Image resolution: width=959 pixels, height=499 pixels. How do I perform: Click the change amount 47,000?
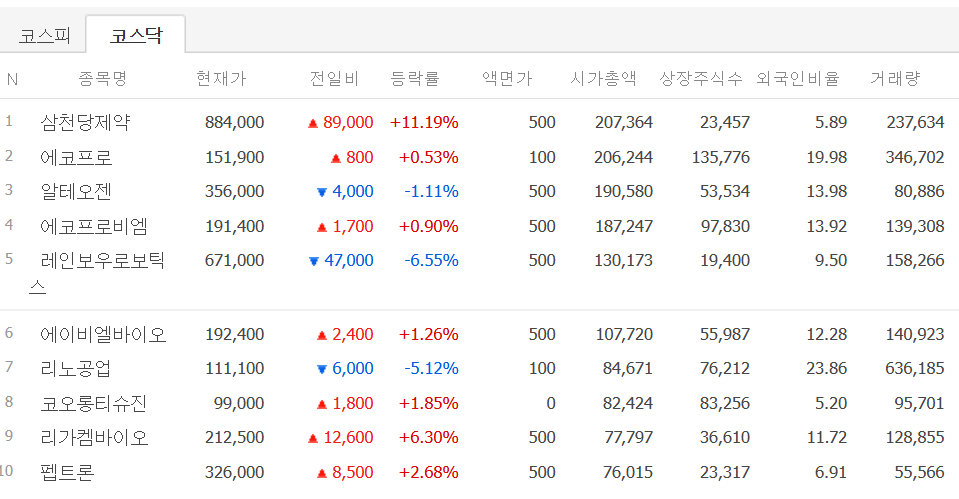349,261
